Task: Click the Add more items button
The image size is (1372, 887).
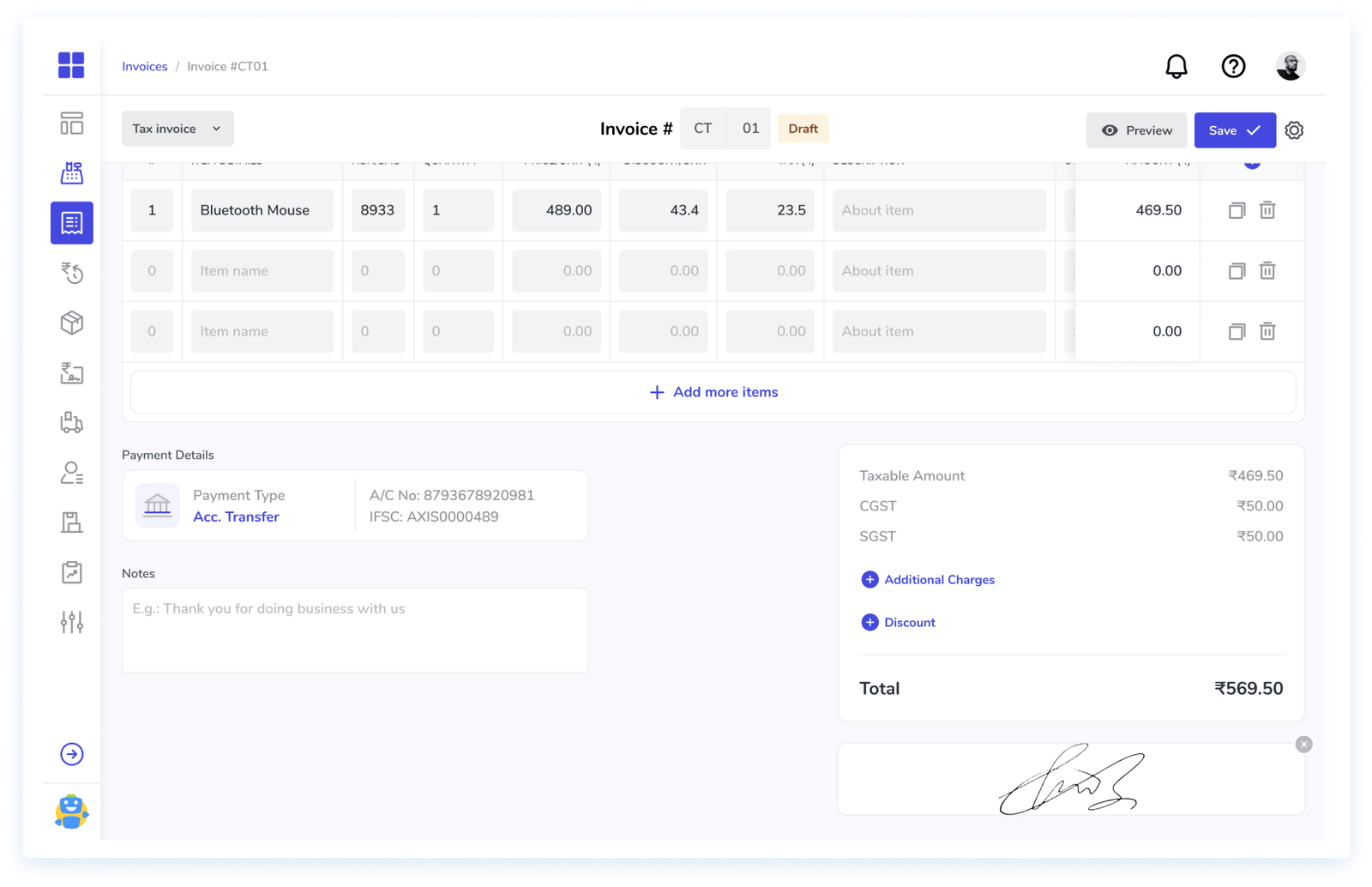Action: [713, 392]
